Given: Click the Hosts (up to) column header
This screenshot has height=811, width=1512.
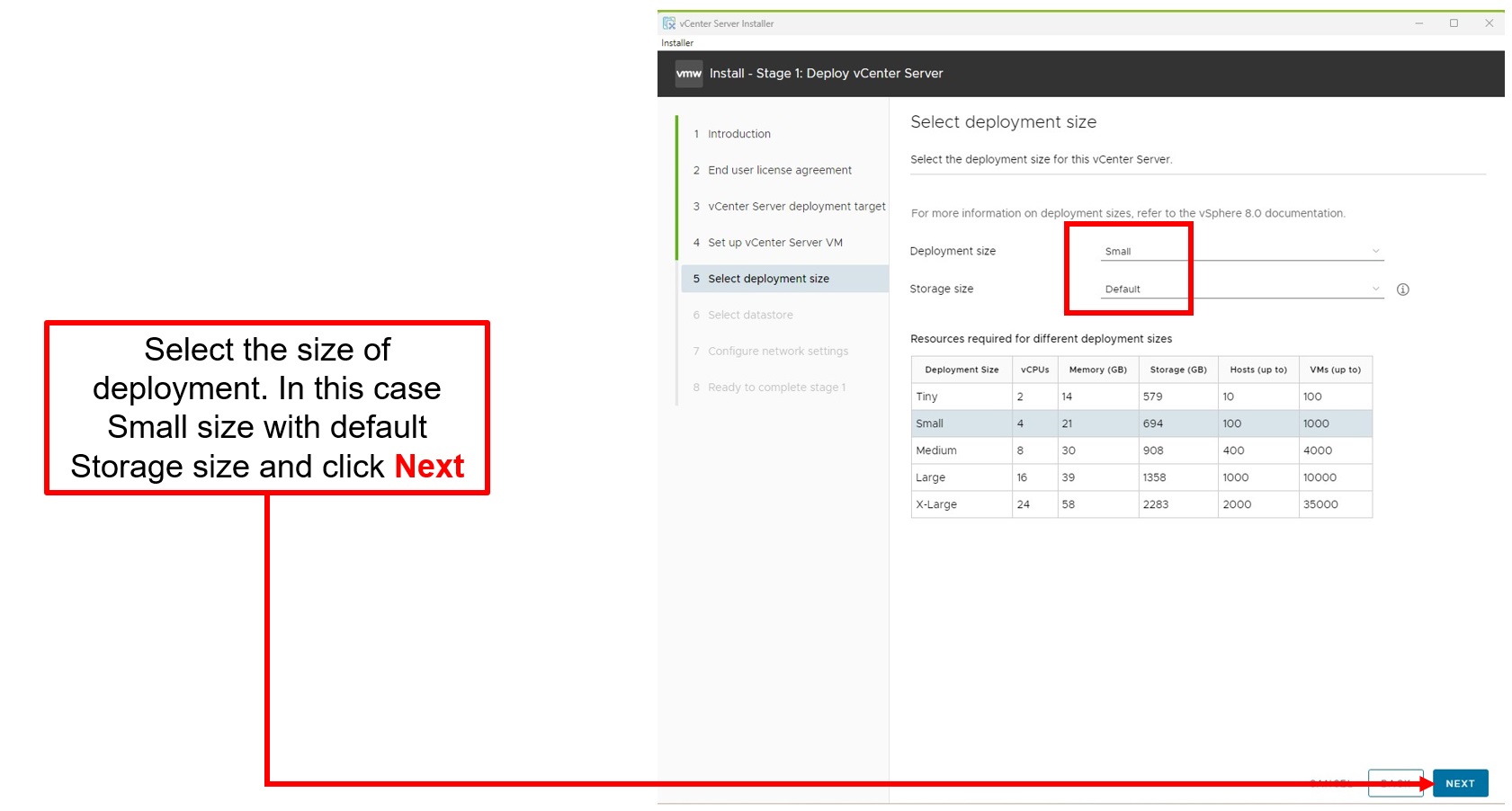Looking at the screenshot, I should (x=1258, y=370).
